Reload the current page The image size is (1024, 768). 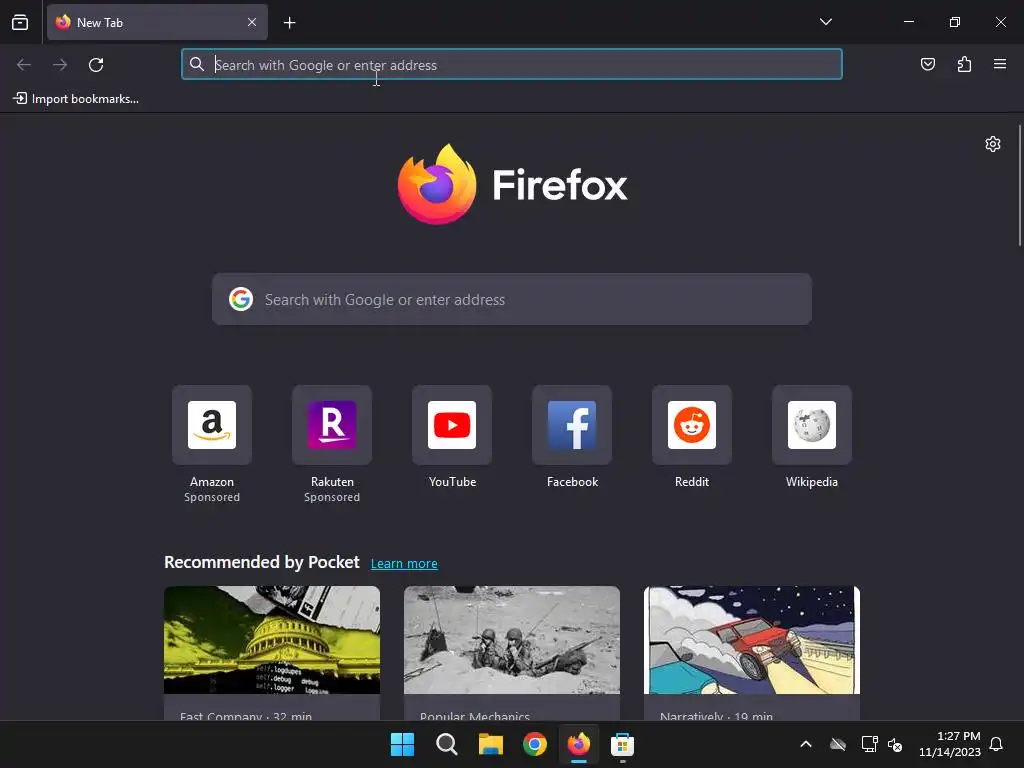click(x=96, y=65)
